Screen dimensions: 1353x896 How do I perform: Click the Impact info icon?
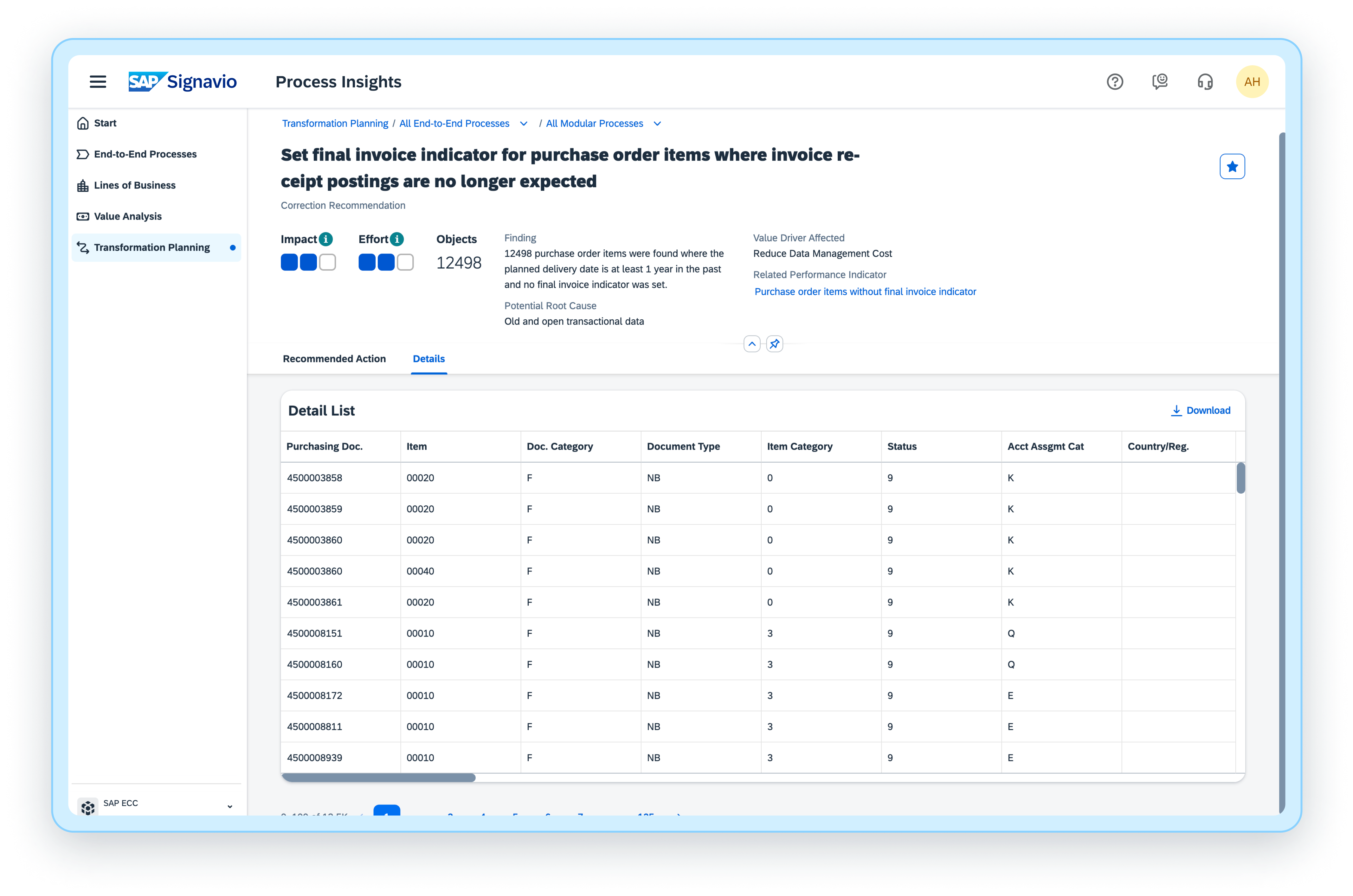click(326, 239)
